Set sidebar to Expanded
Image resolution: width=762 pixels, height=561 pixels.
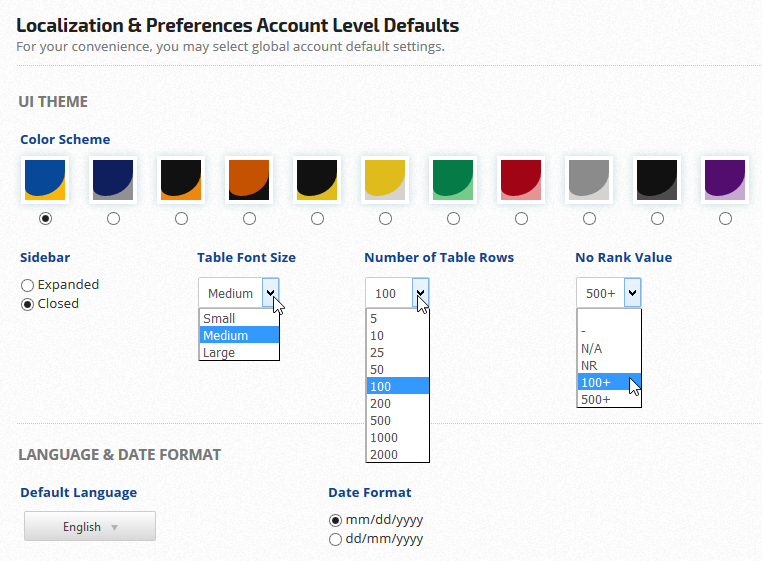pyautogui.click(x=28, y=285)
